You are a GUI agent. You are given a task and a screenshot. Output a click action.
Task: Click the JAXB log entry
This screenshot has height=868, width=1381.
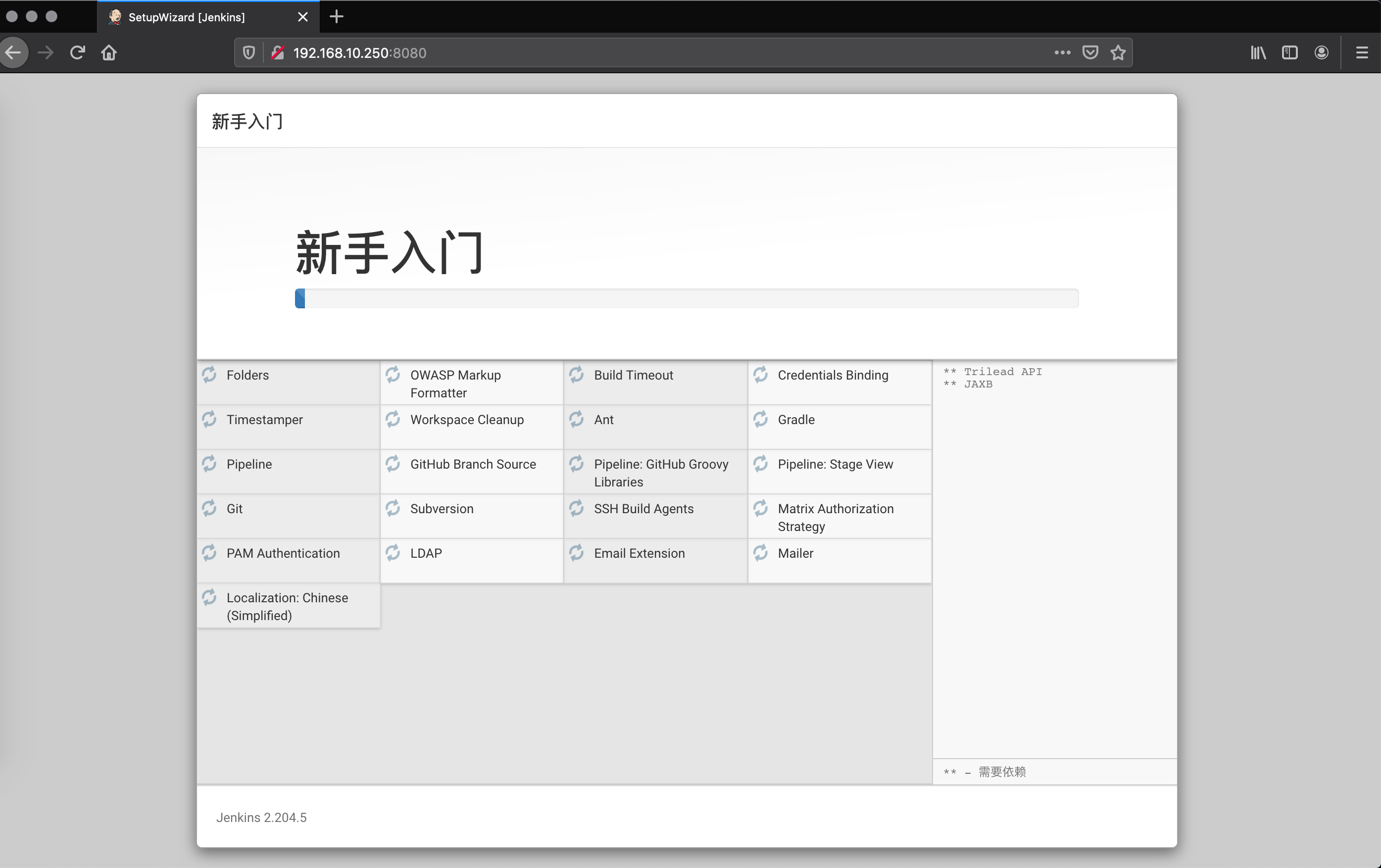click(x=968, y=384)
